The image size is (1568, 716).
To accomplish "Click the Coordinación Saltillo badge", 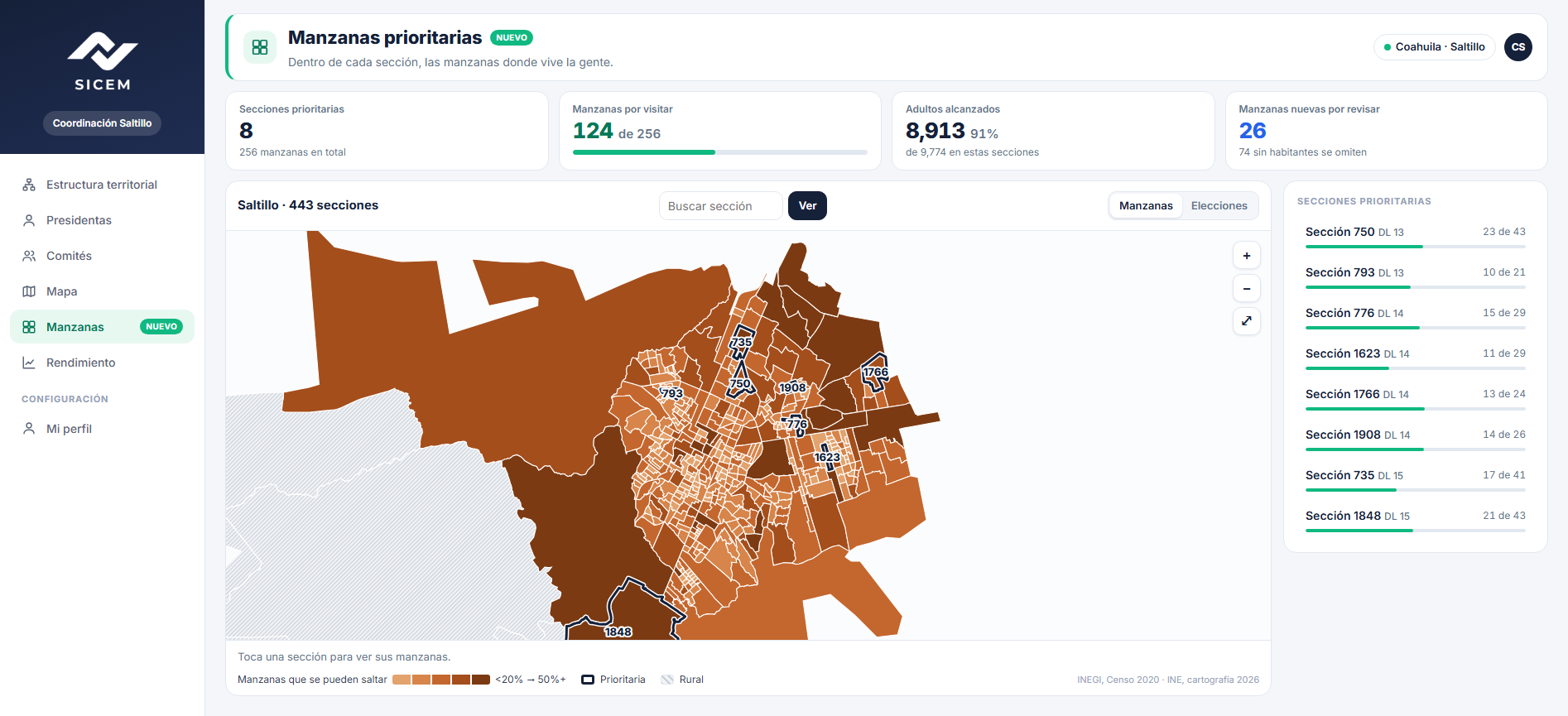I will pyautogui.click(x=102, y=123).
